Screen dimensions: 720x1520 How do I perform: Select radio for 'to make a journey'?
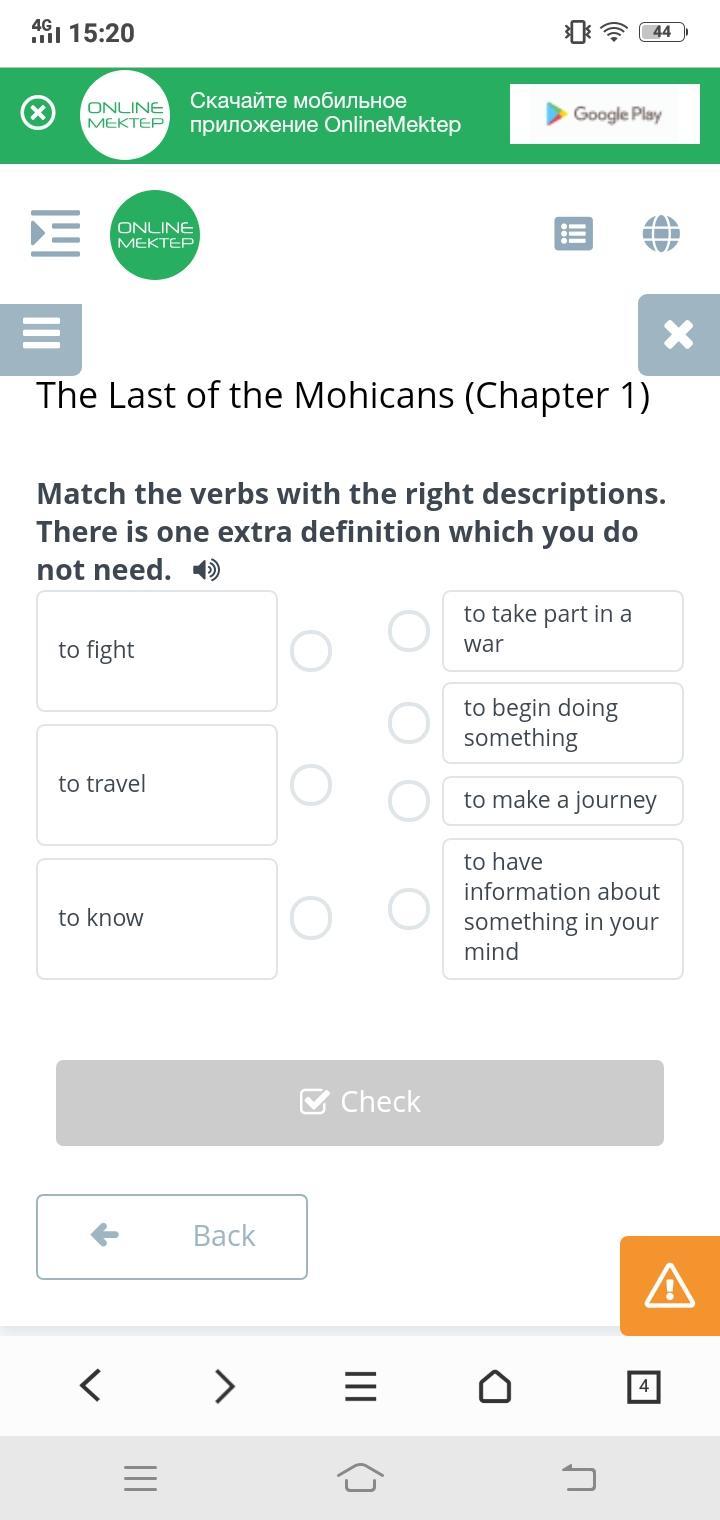click(x=409, y=801)
